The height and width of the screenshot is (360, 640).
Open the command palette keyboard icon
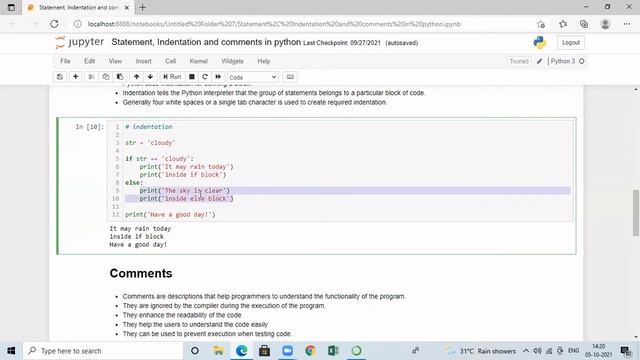point(290,77)
